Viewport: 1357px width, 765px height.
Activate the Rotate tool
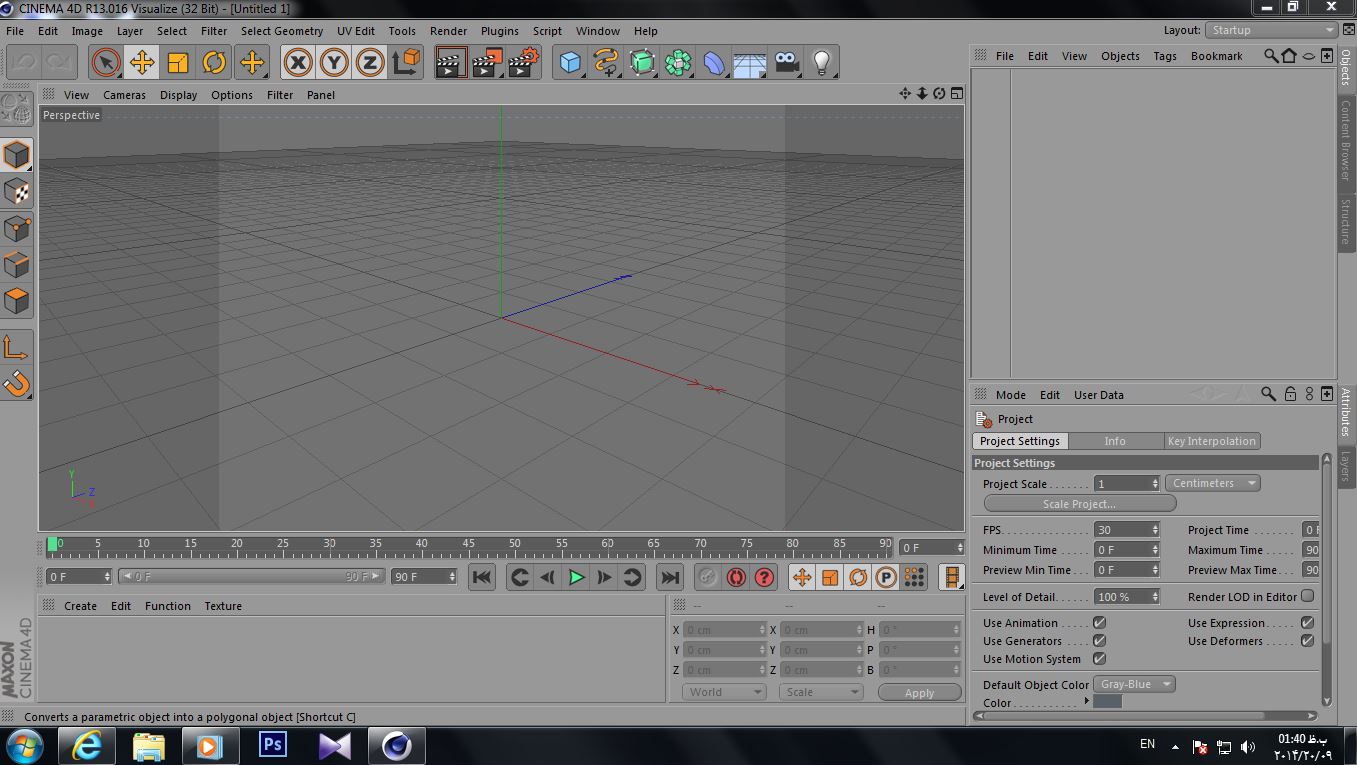coord(214,63)
